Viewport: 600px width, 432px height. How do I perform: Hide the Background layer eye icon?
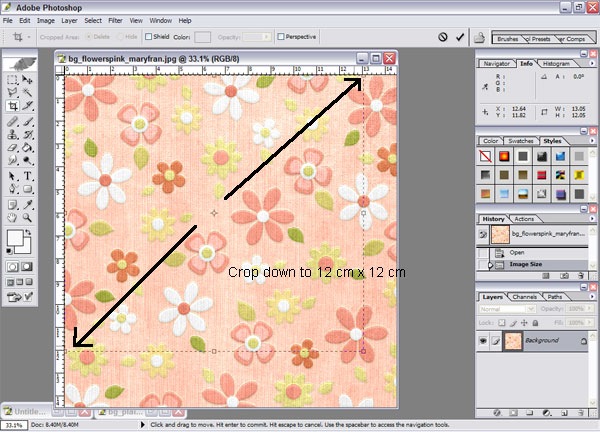[x=484, y=340]
